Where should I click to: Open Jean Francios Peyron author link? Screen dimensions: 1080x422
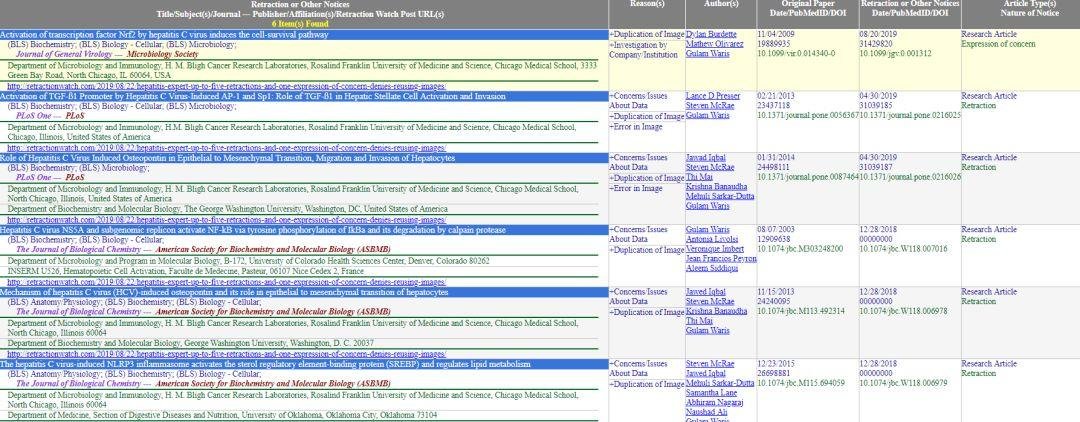pos(720,259)
